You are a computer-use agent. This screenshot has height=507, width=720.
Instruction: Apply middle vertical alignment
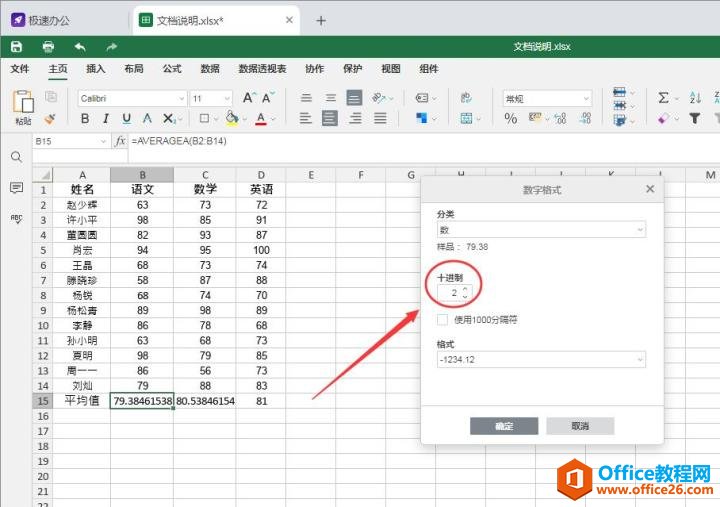[x=331, y=97]
